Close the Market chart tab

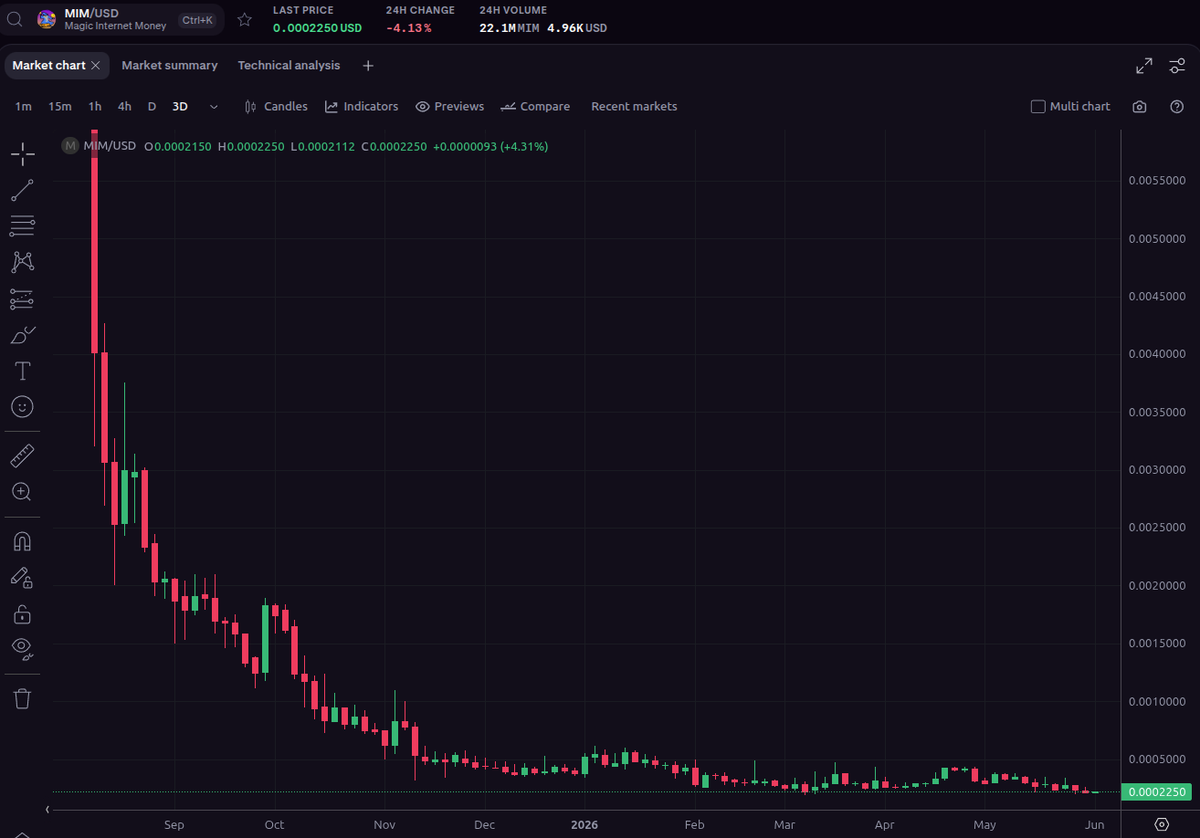[x=96, y=65]
